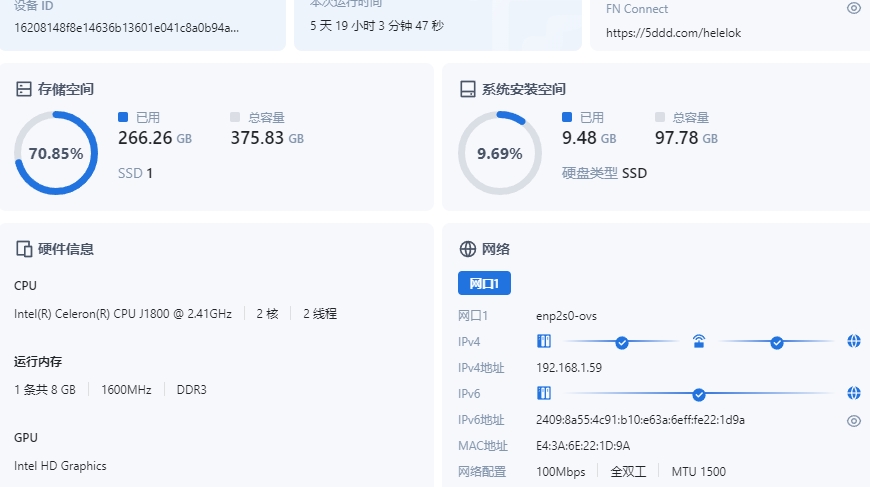
Task: Reveal the full IPv6 address with eye icon
Action: click(853, 421)
